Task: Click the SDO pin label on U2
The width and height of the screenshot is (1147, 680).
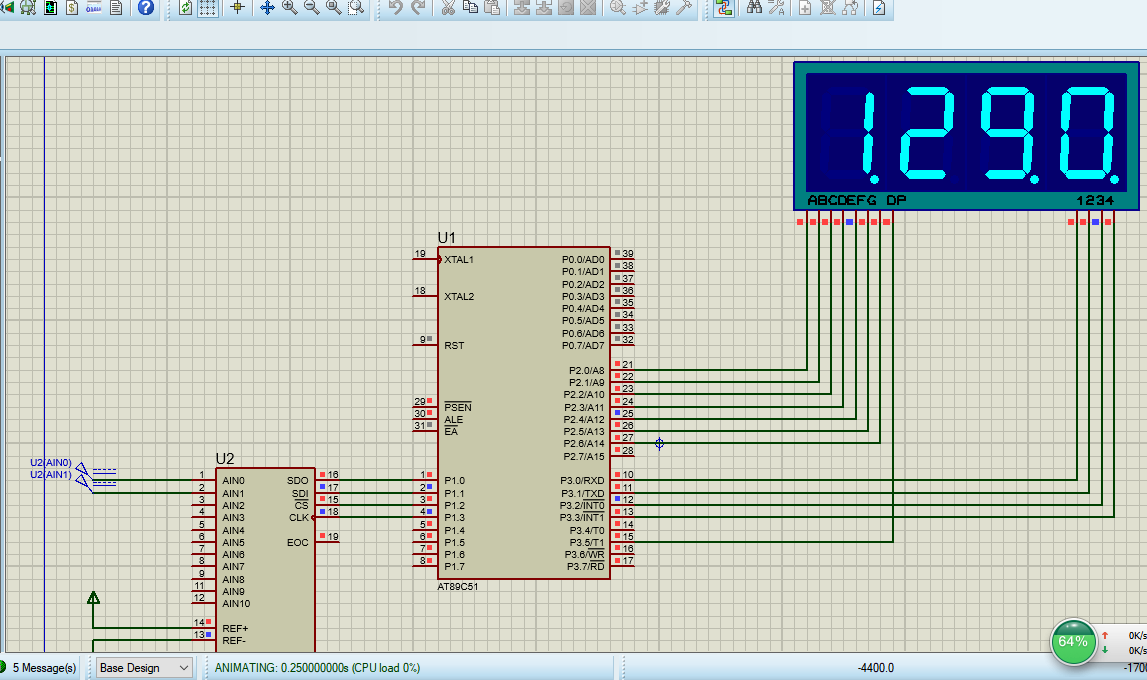Action: pos(298,480)
